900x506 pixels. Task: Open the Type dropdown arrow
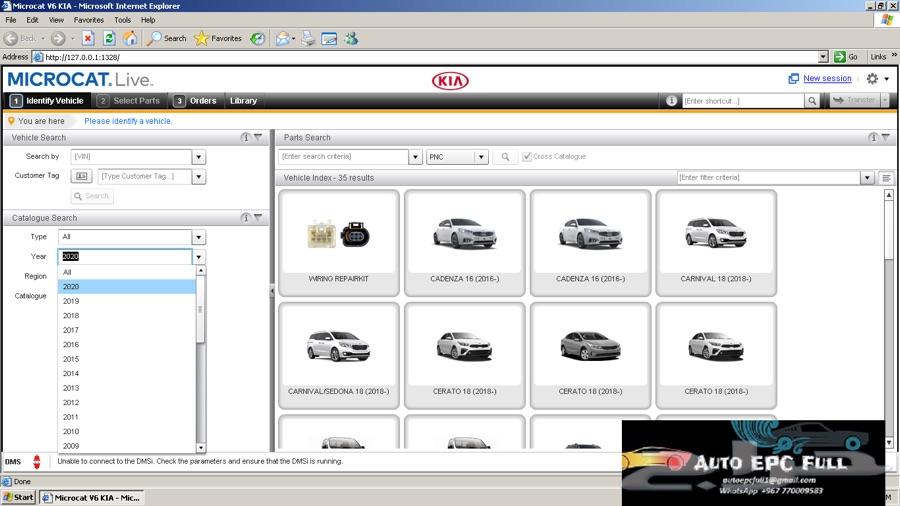point(199,237)
